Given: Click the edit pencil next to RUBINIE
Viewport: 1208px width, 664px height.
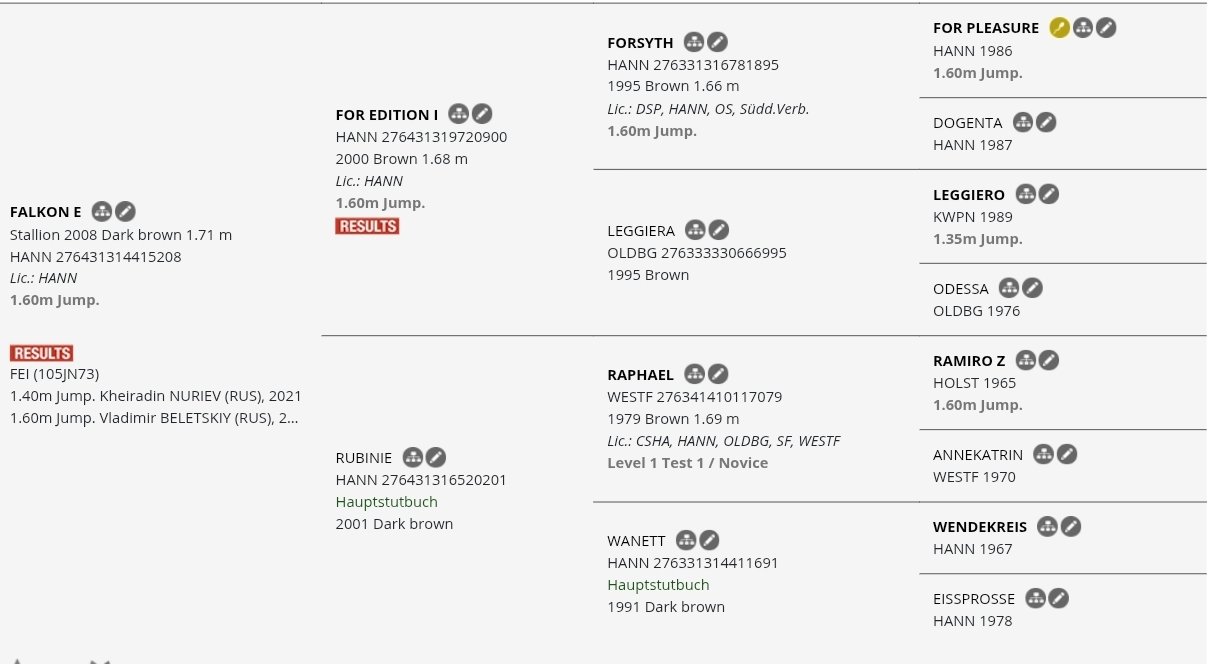Looking at the screenshot, I should 436,457.
